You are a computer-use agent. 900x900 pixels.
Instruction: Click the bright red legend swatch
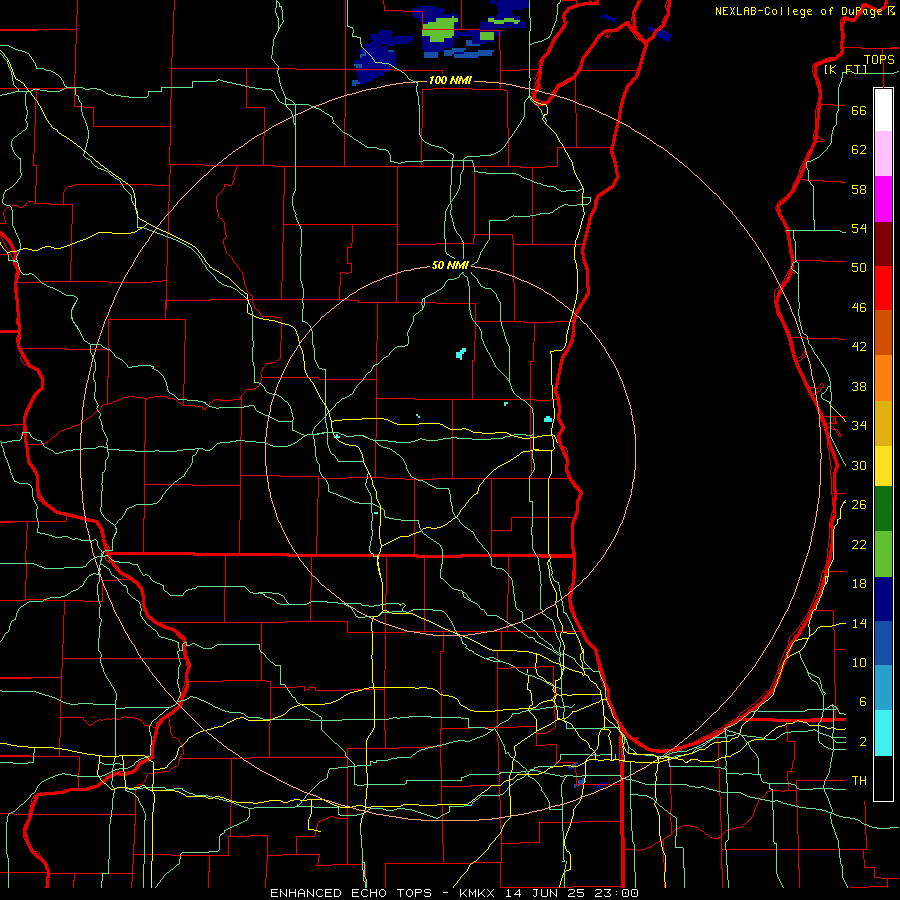tap(883, 288)
